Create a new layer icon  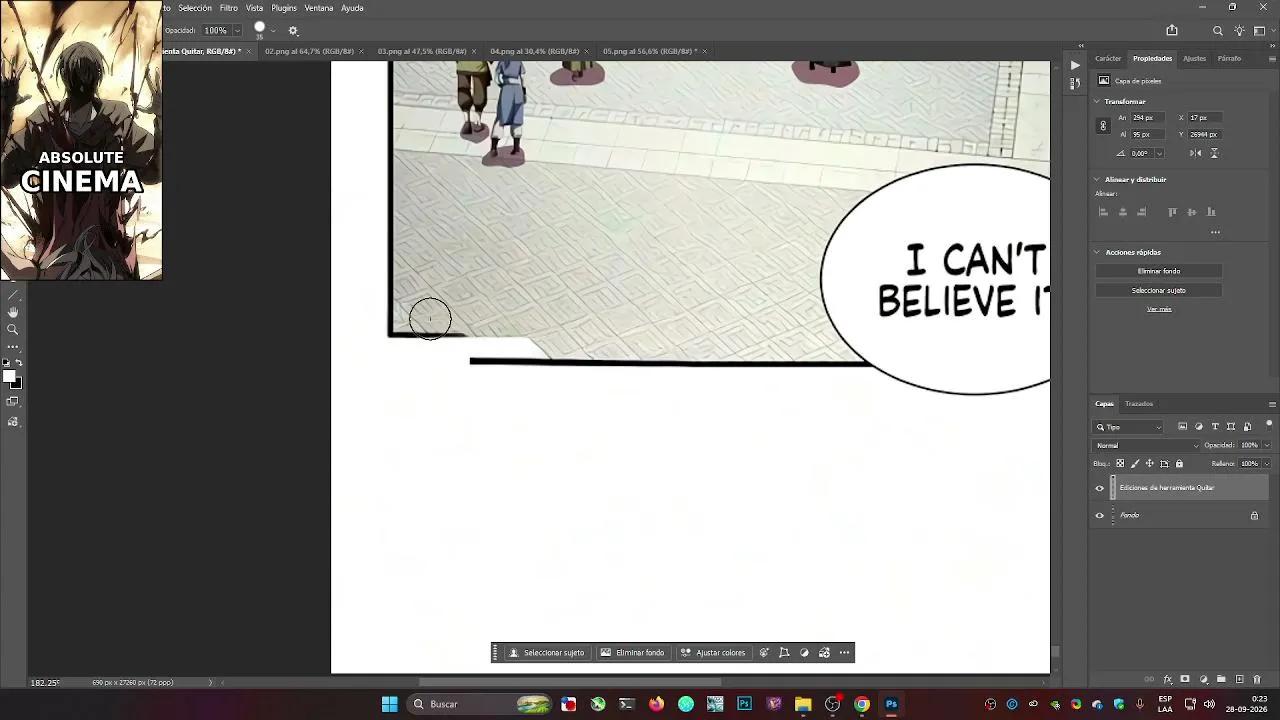click(1240, 680)
